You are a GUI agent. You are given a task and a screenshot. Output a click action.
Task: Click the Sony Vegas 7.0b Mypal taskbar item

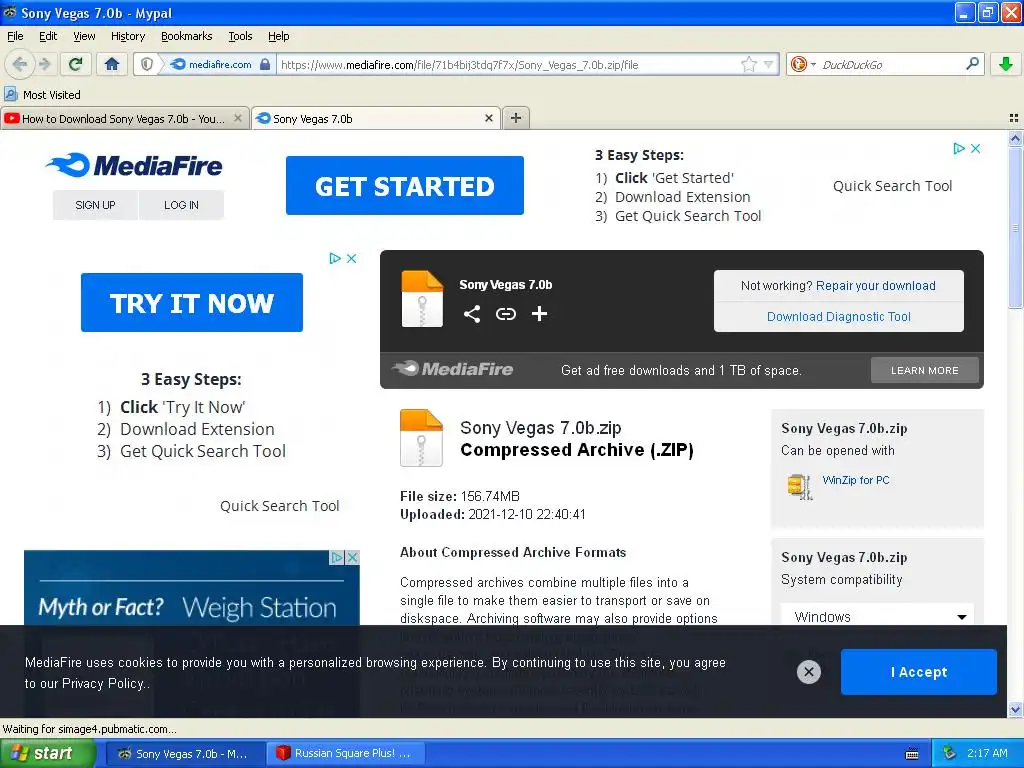(184, 754)
